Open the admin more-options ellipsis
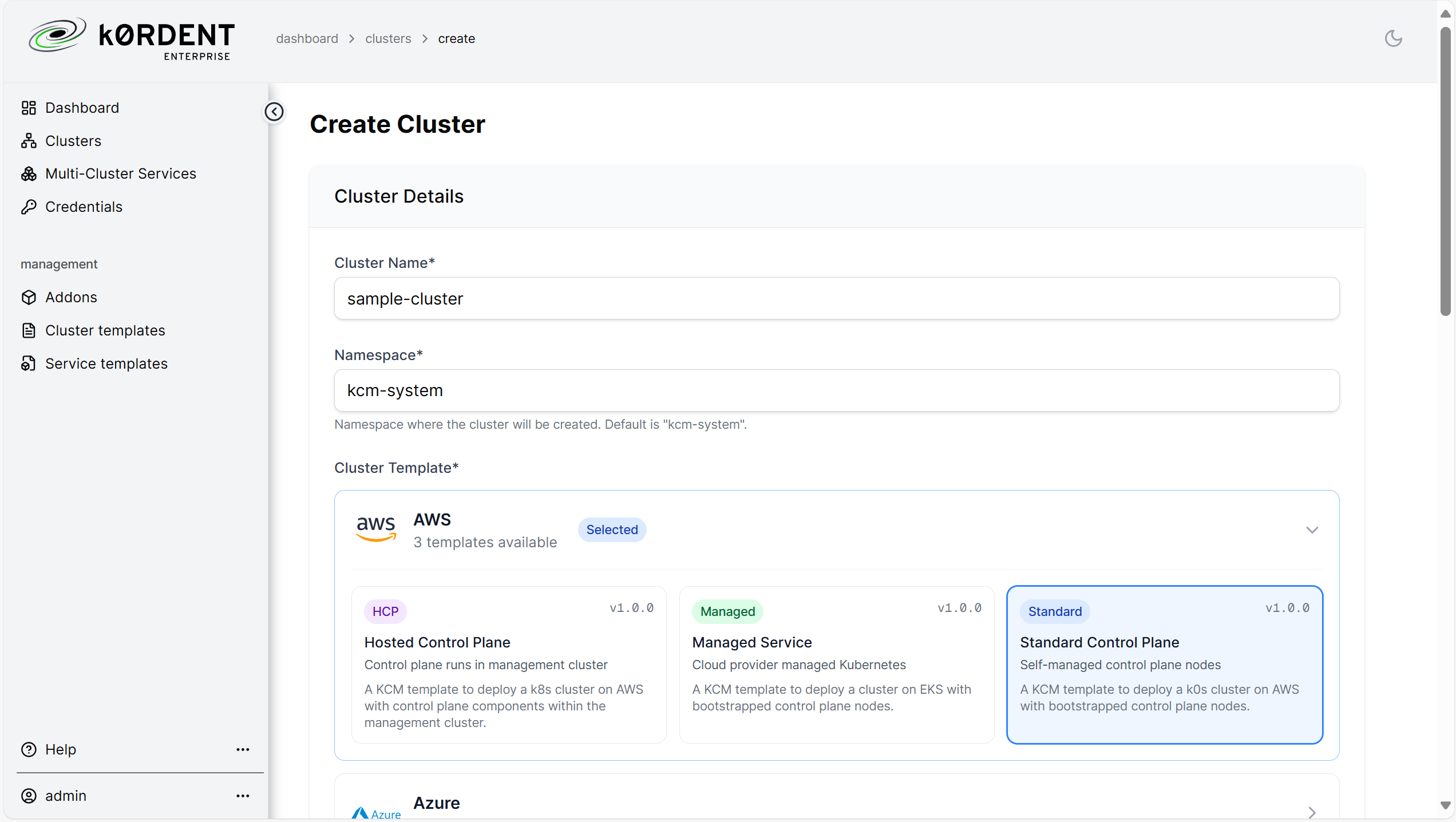 click(x=243, y=796)
